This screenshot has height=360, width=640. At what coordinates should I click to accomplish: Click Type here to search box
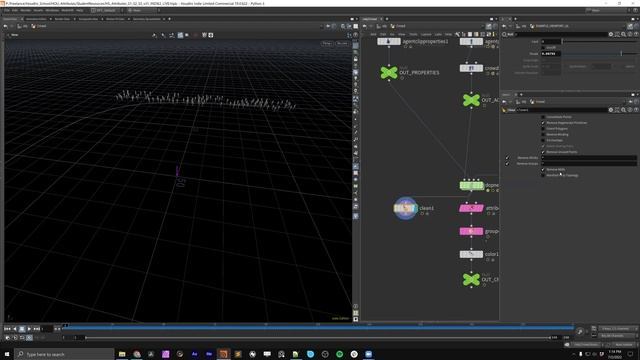point(64,354)
